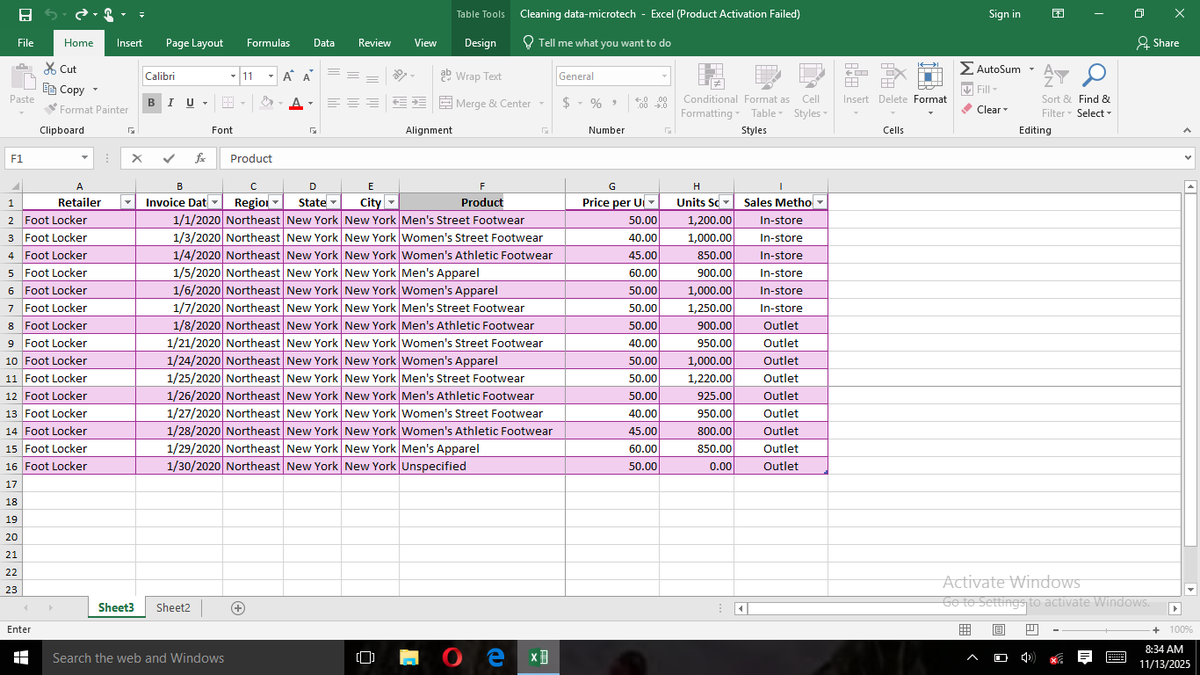Click the Paste clipboard icon
This screenshot has width=1200, height=675.
point(21,77)
